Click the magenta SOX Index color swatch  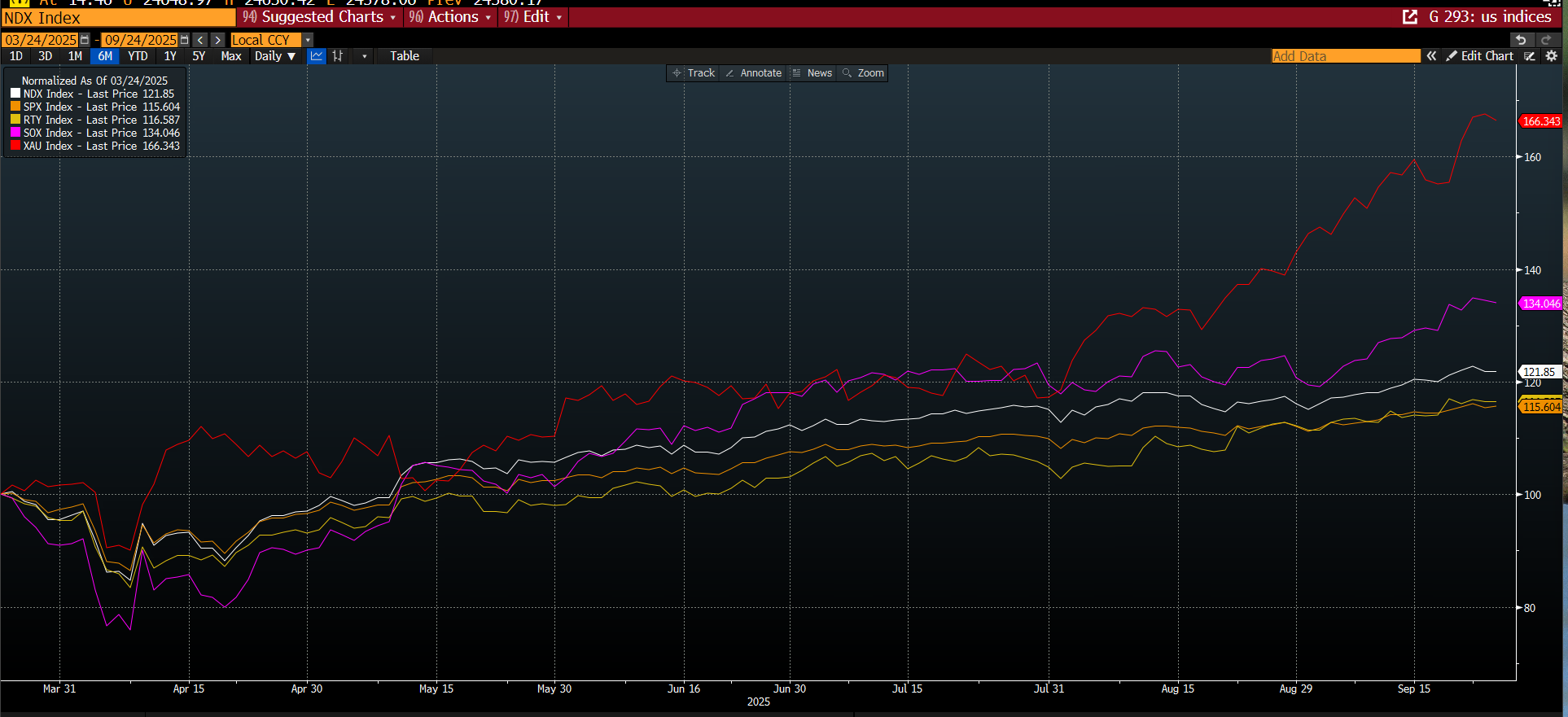click(15, 133)
